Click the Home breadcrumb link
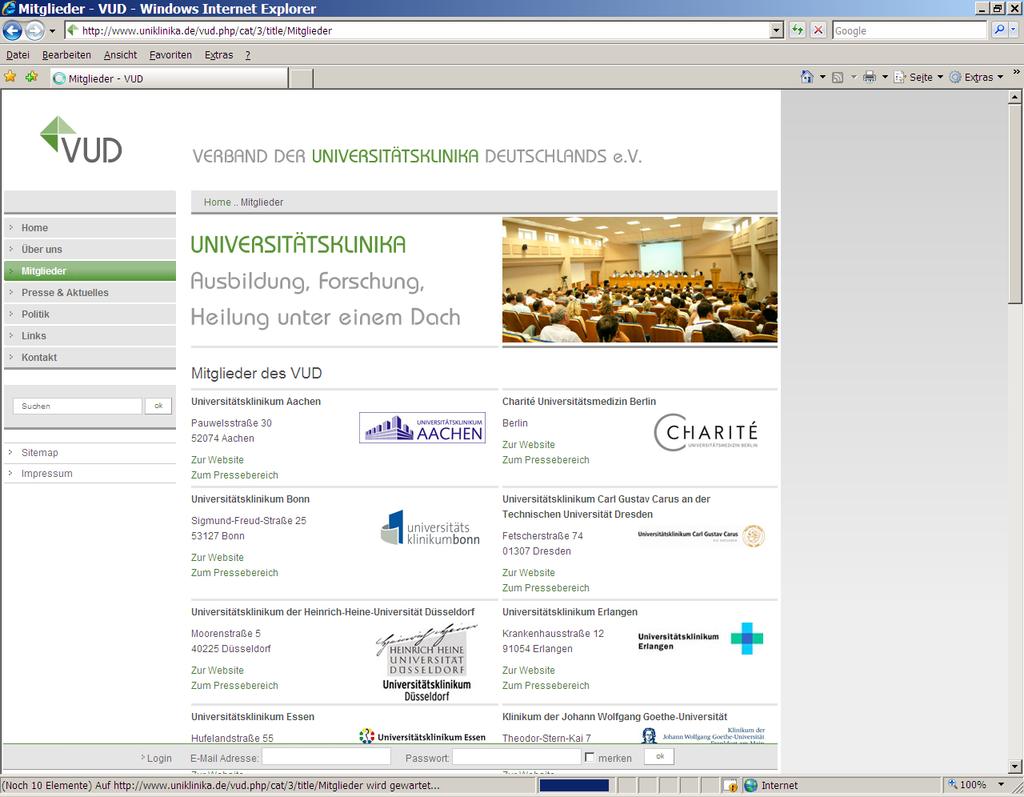1024x797 pixels. click(217, 203)
